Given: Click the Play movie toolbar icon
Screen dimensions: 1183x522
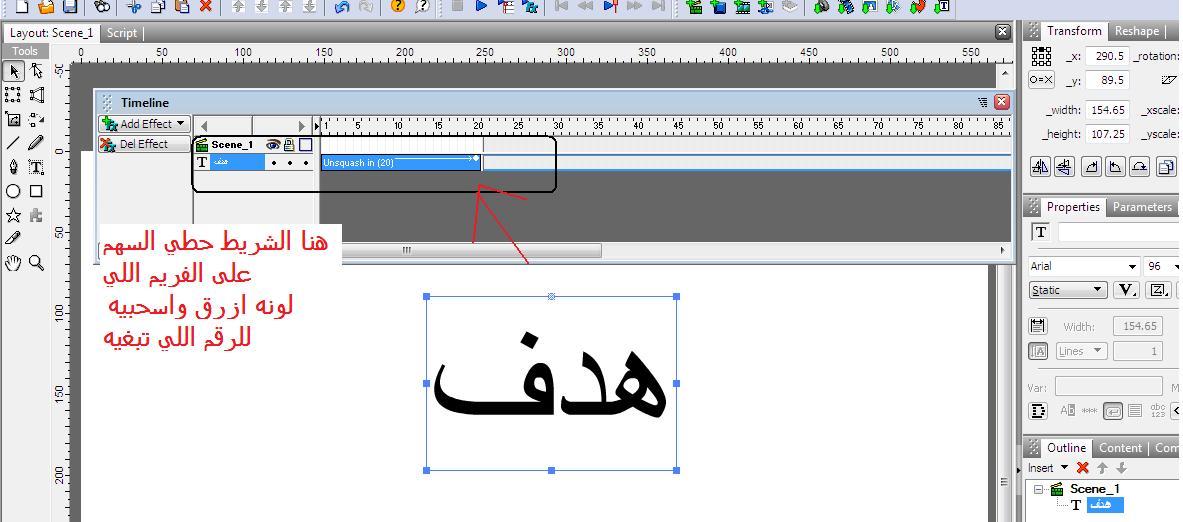Looking at the screenshot, I should click(481, 7).
